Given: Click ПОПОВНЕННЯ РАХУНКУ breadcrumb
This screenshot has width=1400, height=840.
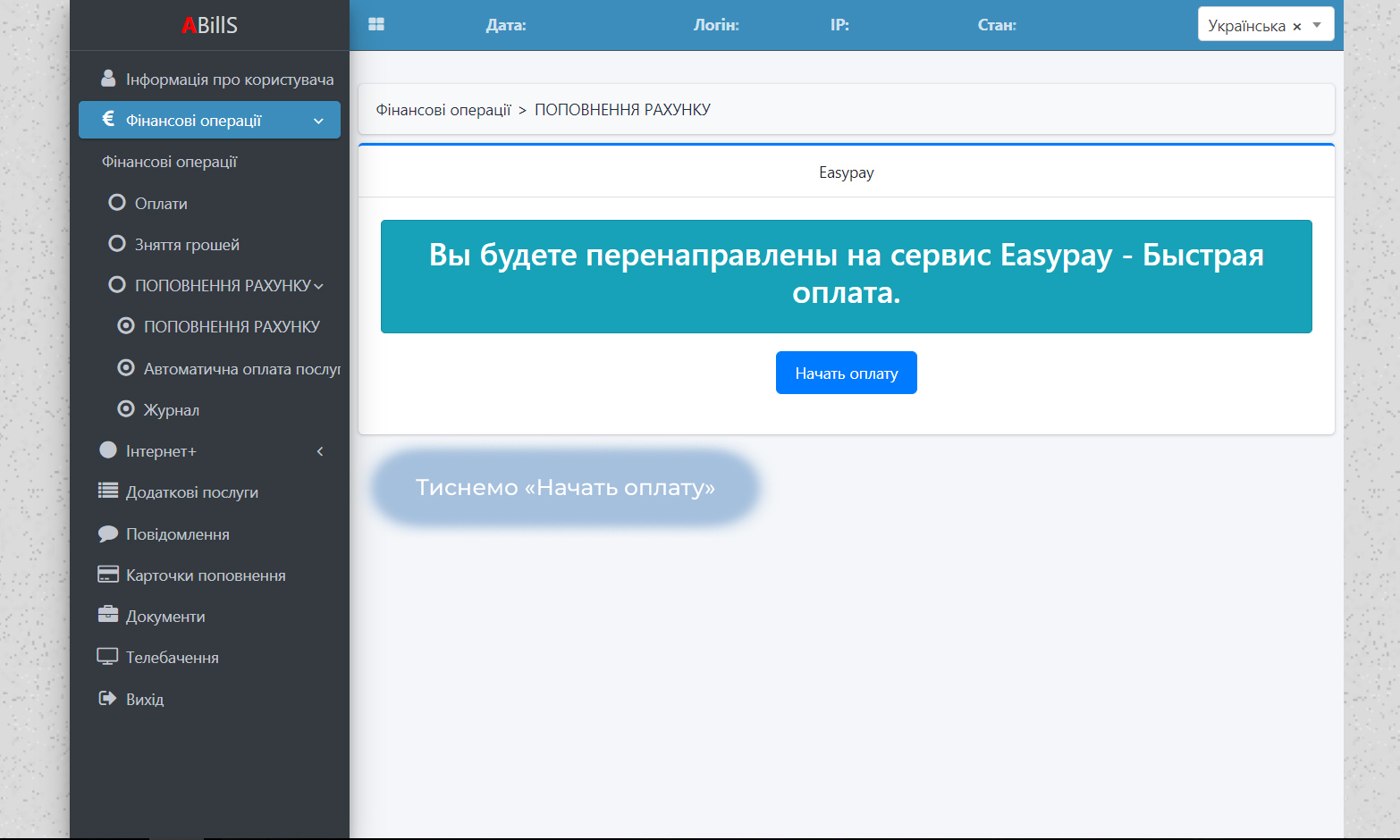Looking at the screenshot, I should [x=622, y=110].
